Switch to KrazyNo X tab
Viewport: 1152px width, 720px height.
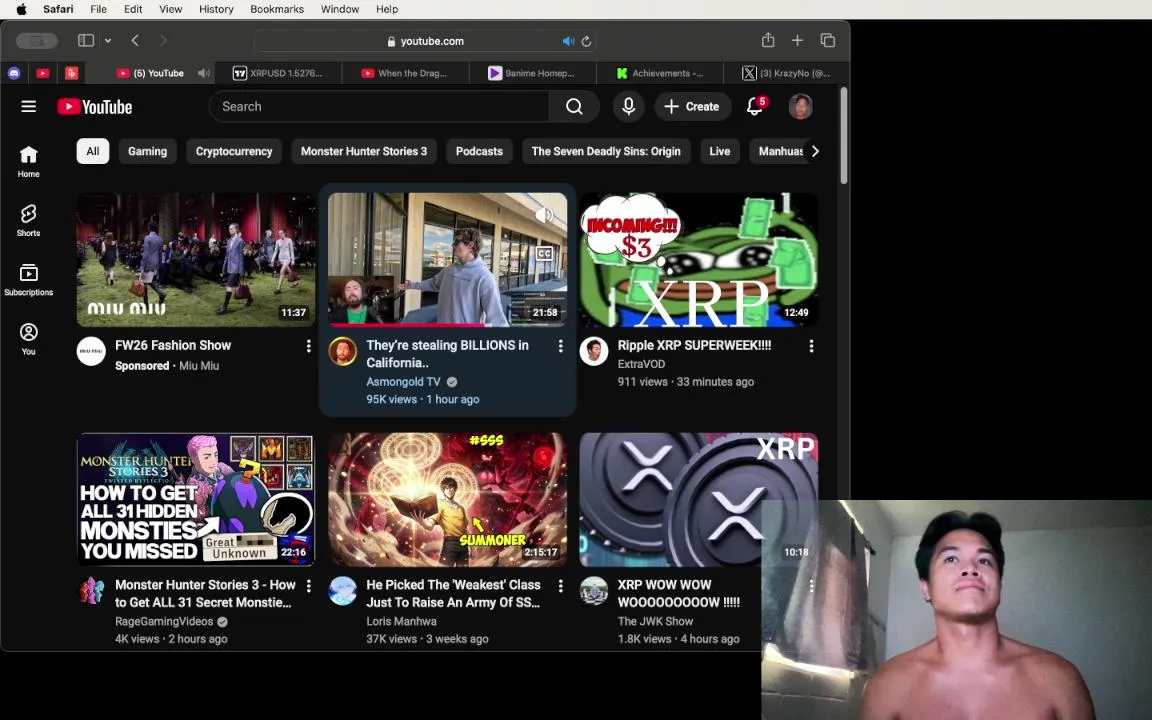(x=787, y=73)
